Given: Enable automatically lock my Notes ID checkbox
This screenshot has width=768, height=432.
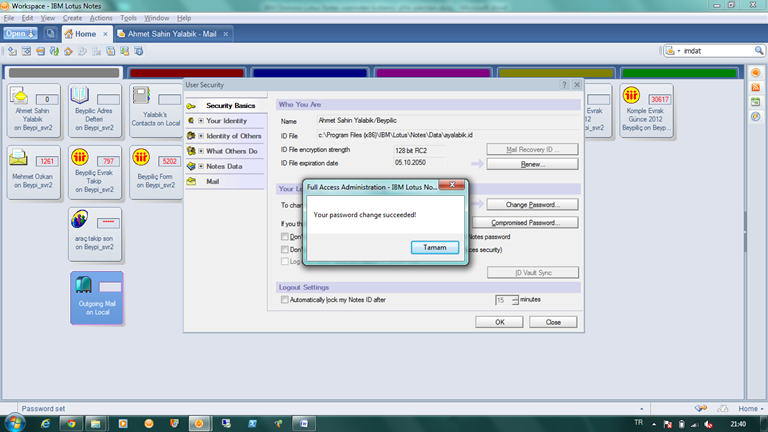Looking at the screenshot, I should point(284,300).
